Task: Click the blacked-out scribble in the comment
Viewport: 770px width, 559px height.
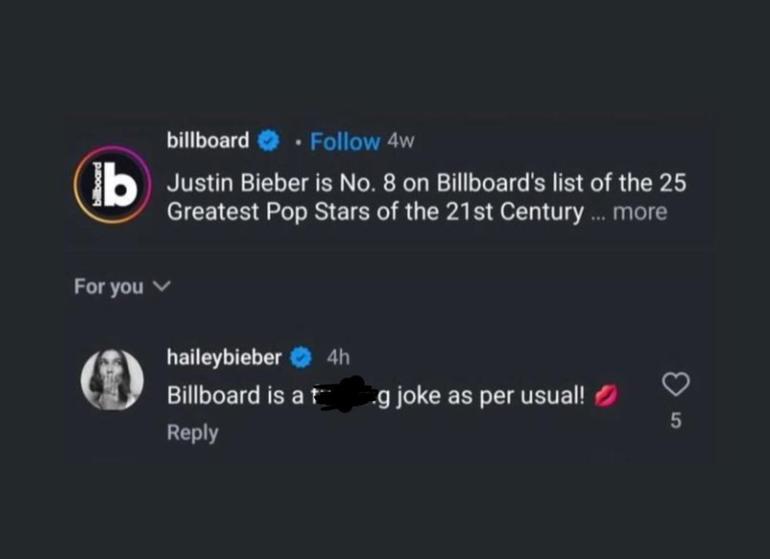Action: pyautogui.click(x=343, y=396)
